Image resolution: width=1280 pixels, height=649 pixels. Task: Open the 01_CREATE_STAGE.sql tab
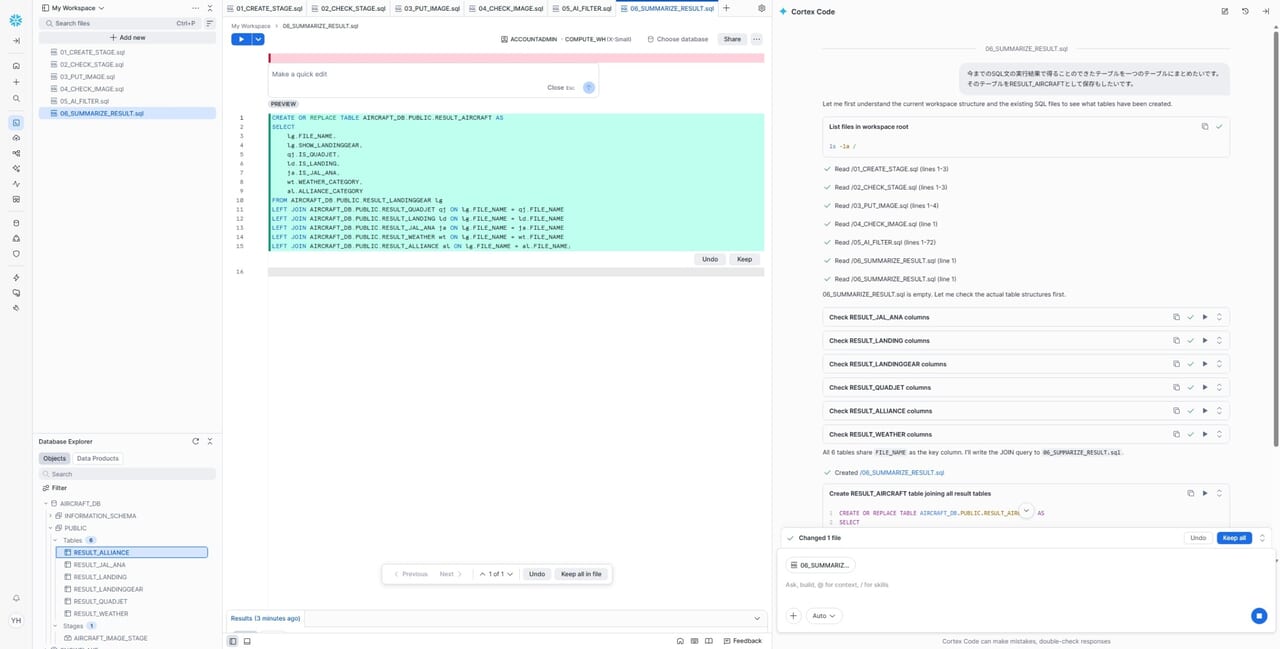click(265, 8)
